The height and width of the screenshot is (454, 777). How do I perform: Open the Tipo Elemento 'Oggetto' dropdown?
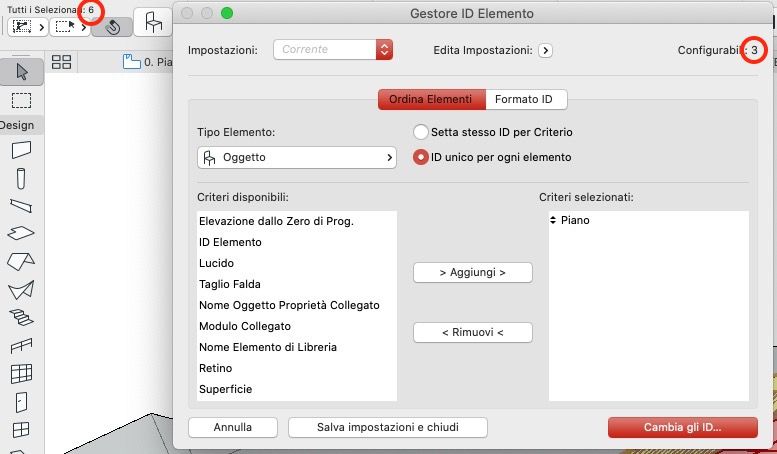pyautogui.click(x=296, y=157)
